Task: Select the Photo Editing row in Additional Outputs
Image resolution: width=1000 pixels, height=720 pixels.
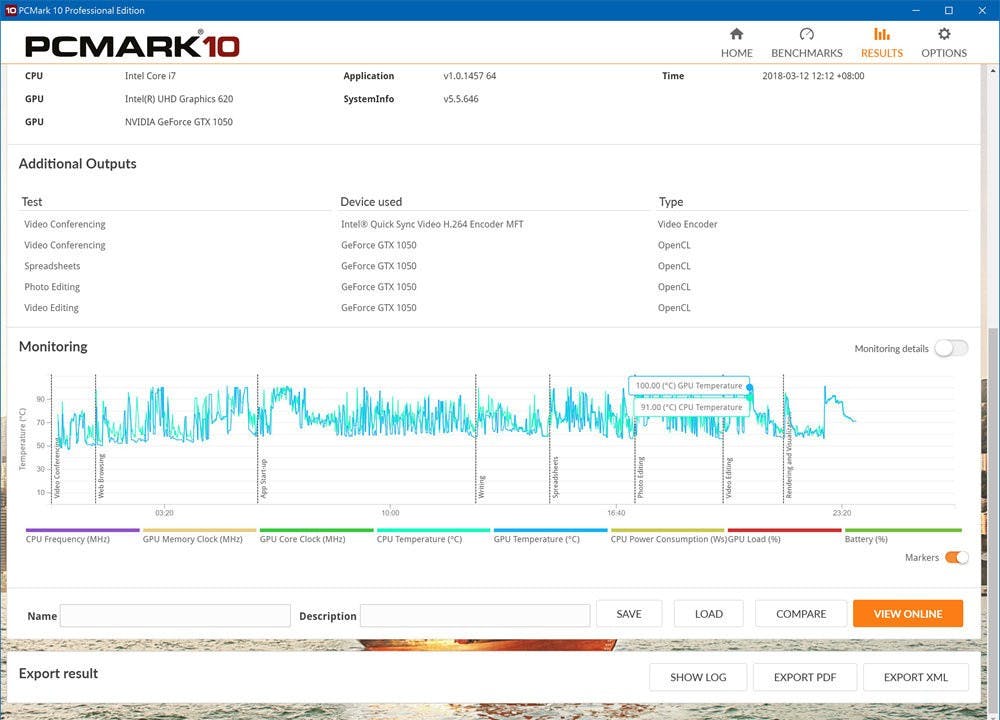Action: pyautogui.click(x=494, y=287)
